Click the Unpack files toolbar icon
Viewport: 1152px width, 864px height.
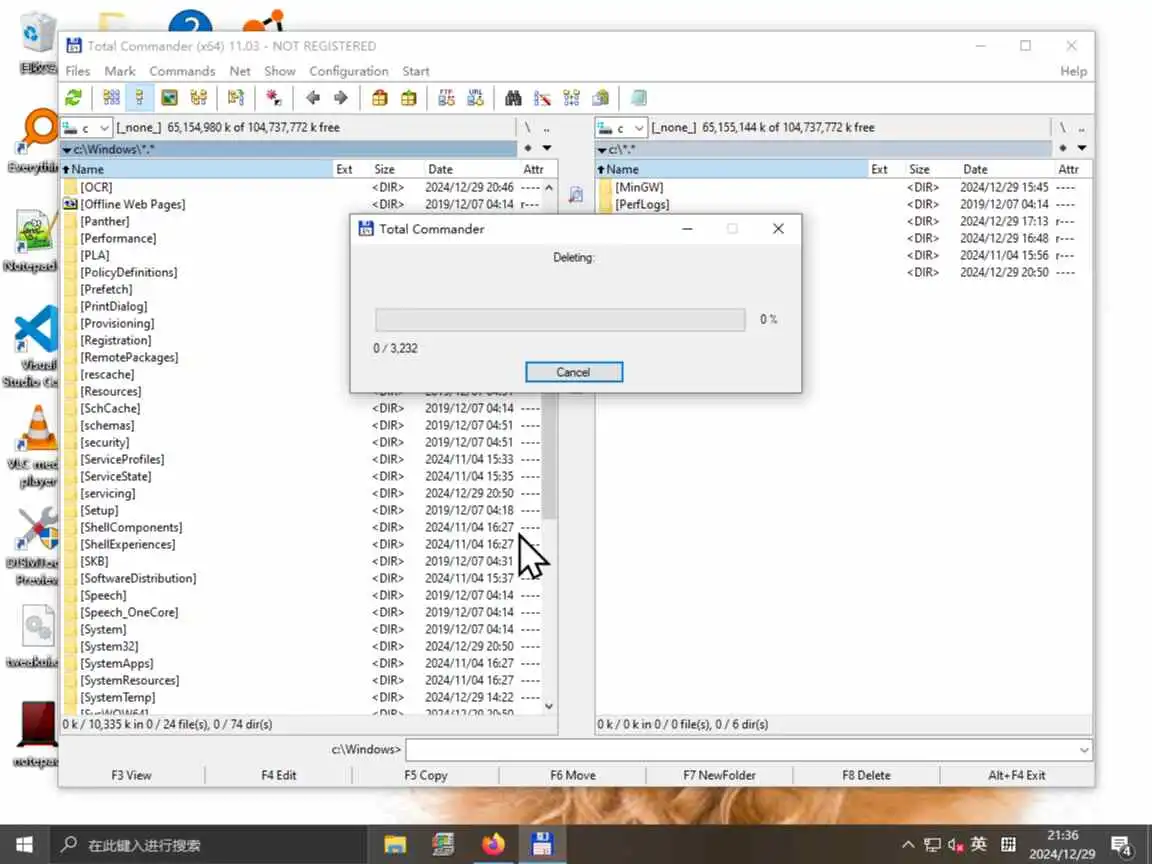click(408, 98)
